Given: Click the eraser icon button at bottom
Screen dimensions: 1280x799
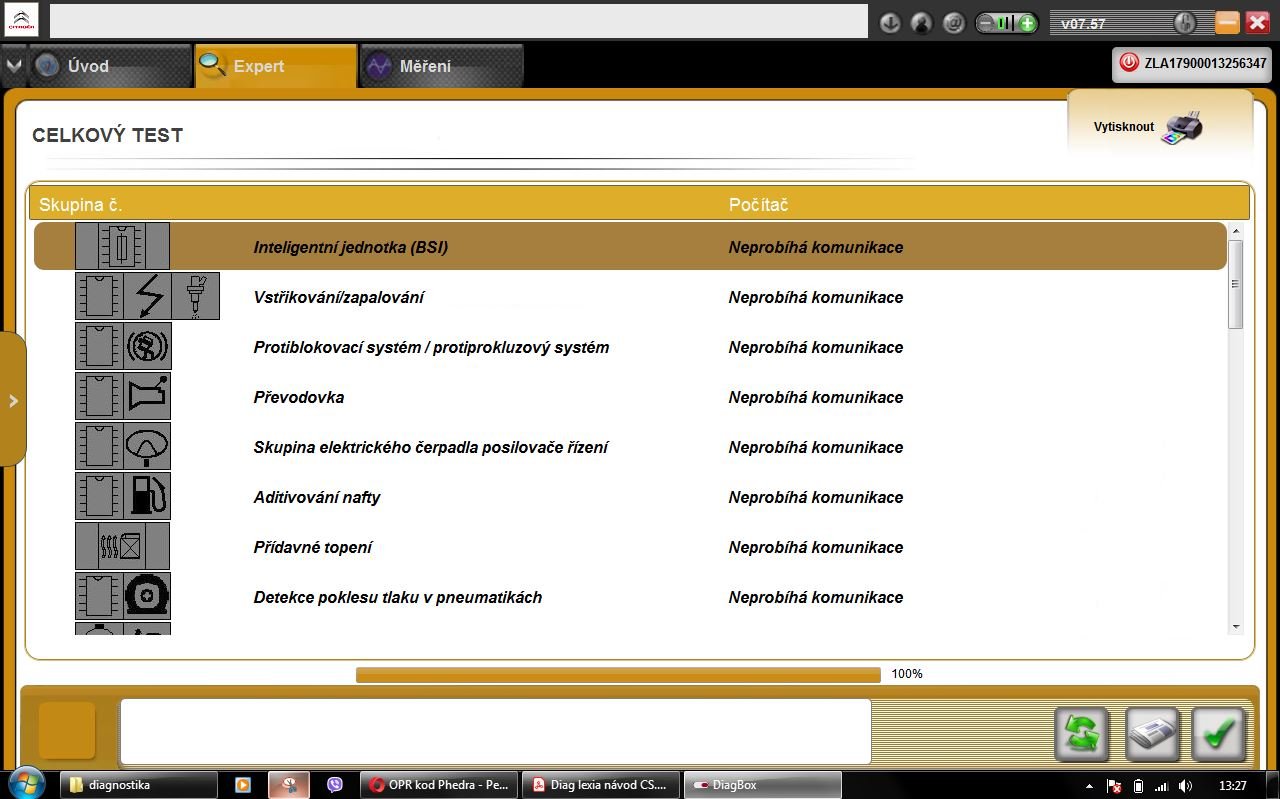Looking at the screenshot, I should point(1153,735).
